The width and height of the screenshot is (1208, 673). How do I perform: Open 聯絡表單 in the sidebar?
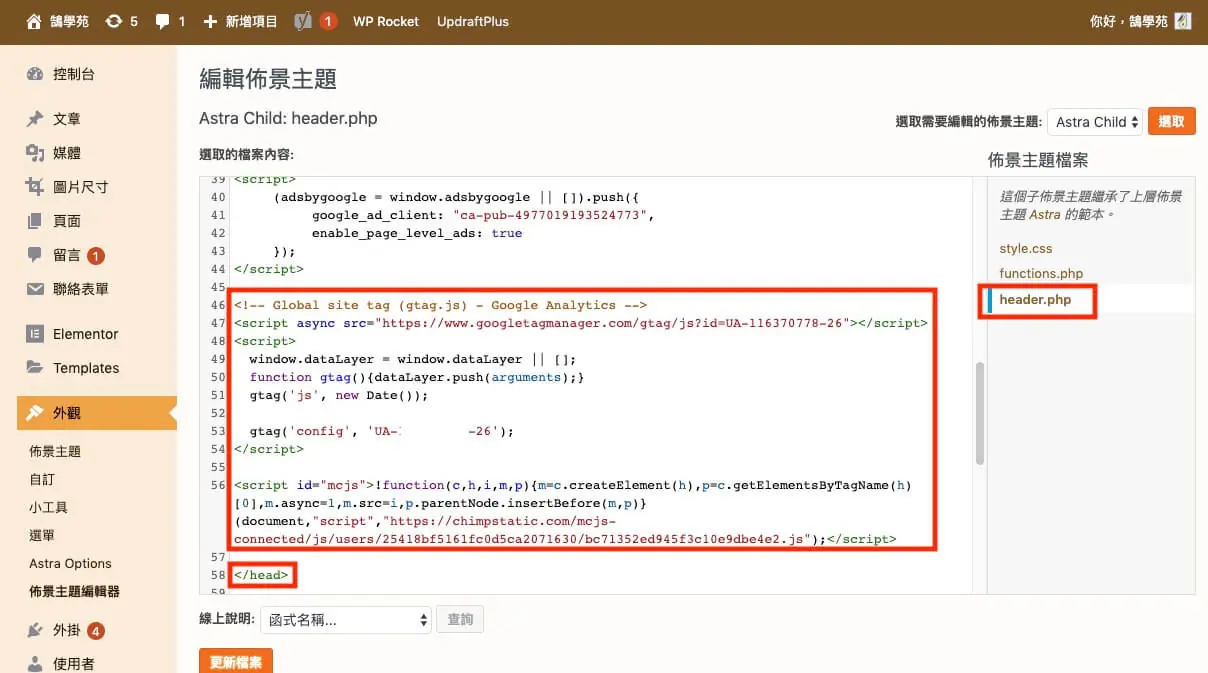tap(81, 289)
